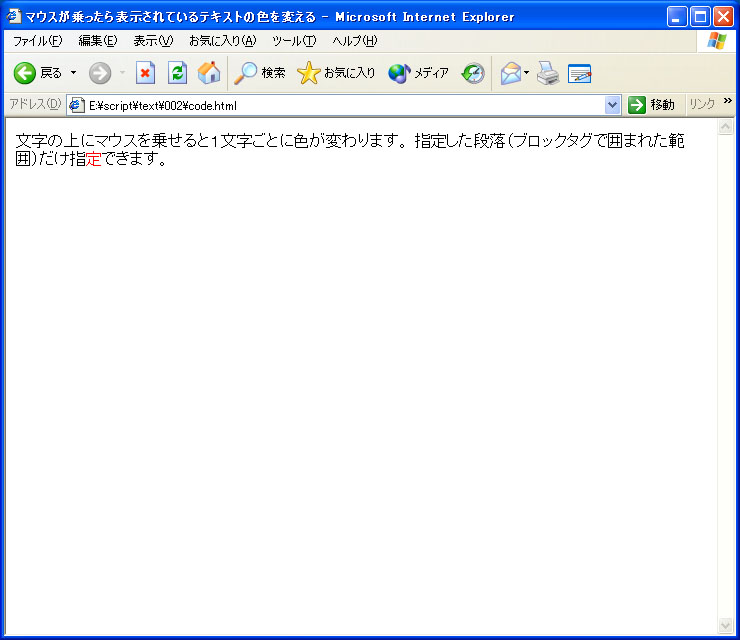The image size is (740, 640).
Task: Click the IE icon in title bar
Action: point(14,16)
